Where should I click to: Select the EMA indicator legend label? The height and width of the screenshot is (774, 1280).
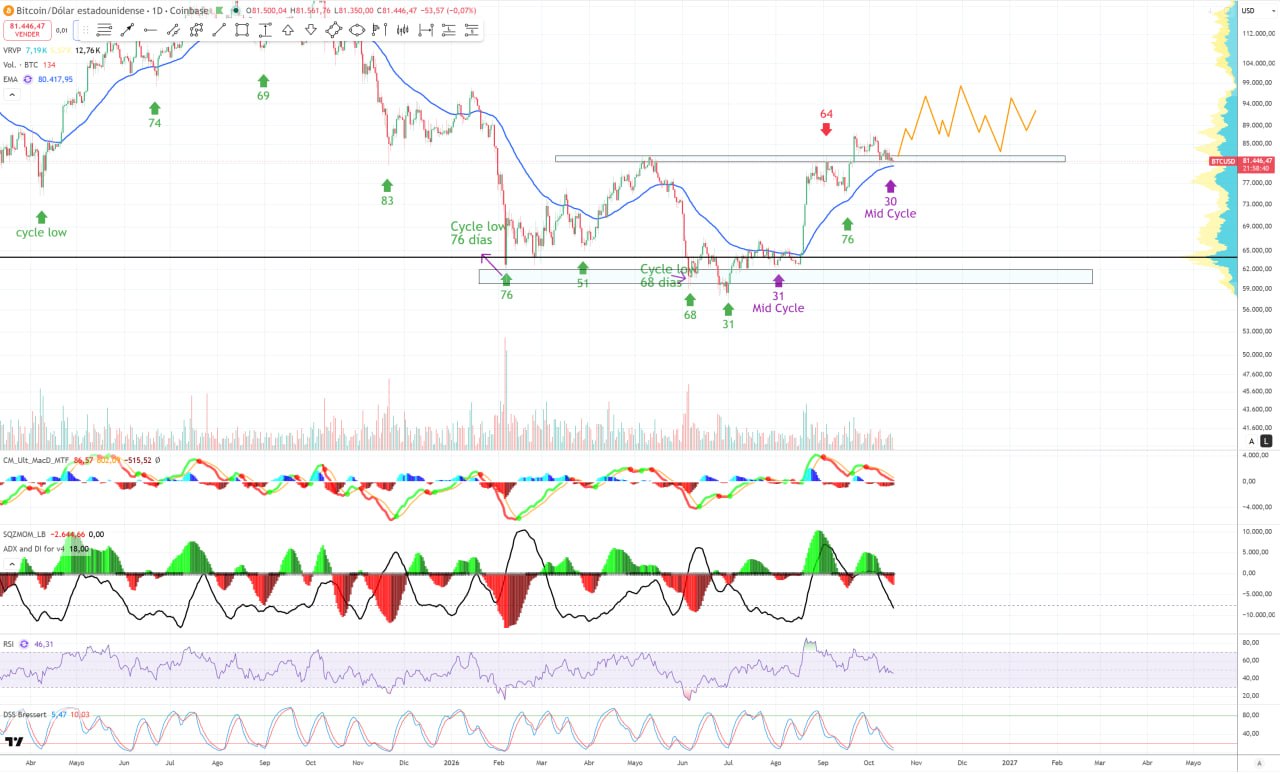pos(10,79)
